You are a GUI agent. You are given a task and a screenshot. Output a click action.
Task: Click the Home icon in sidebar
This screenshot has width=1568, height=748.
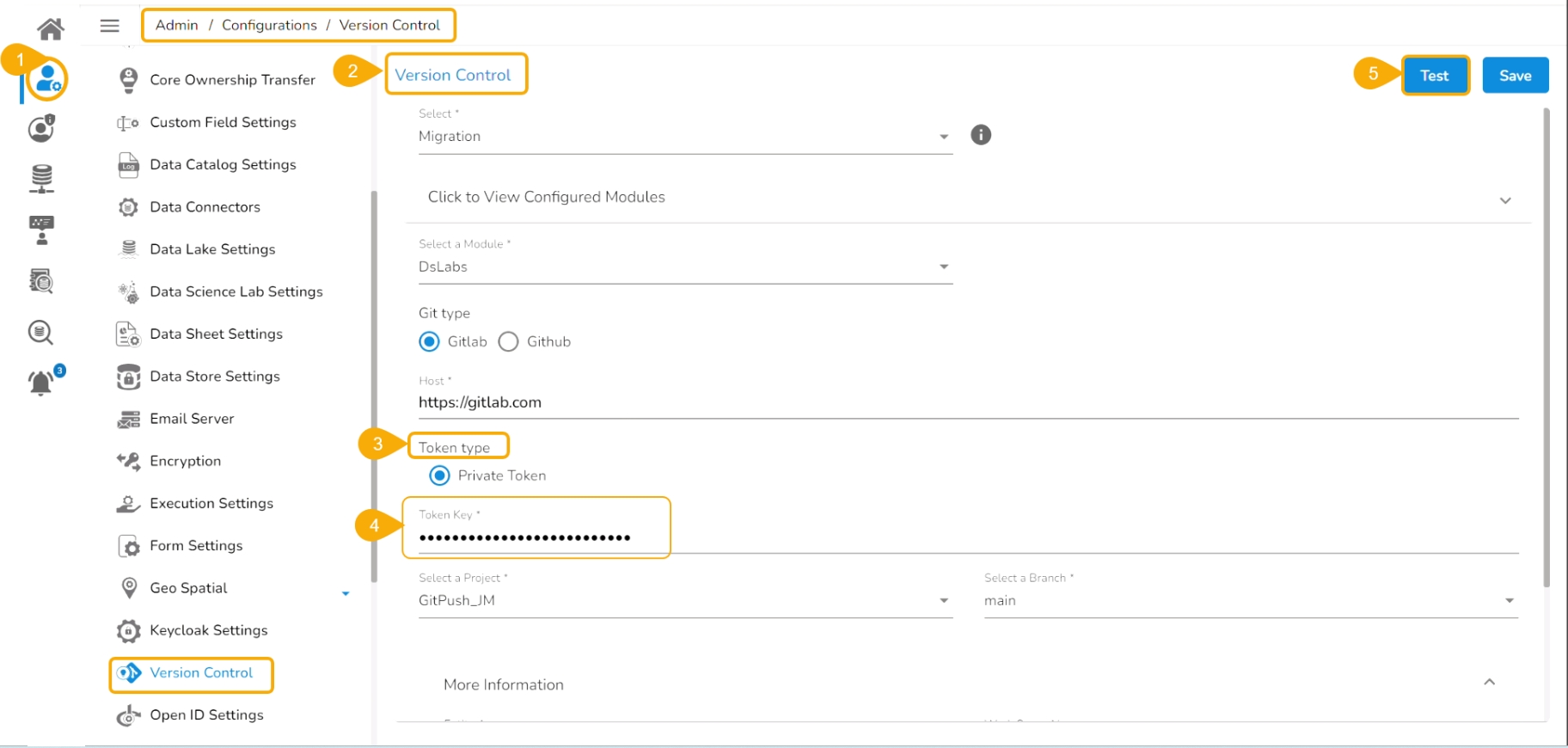tap(51, 29)
